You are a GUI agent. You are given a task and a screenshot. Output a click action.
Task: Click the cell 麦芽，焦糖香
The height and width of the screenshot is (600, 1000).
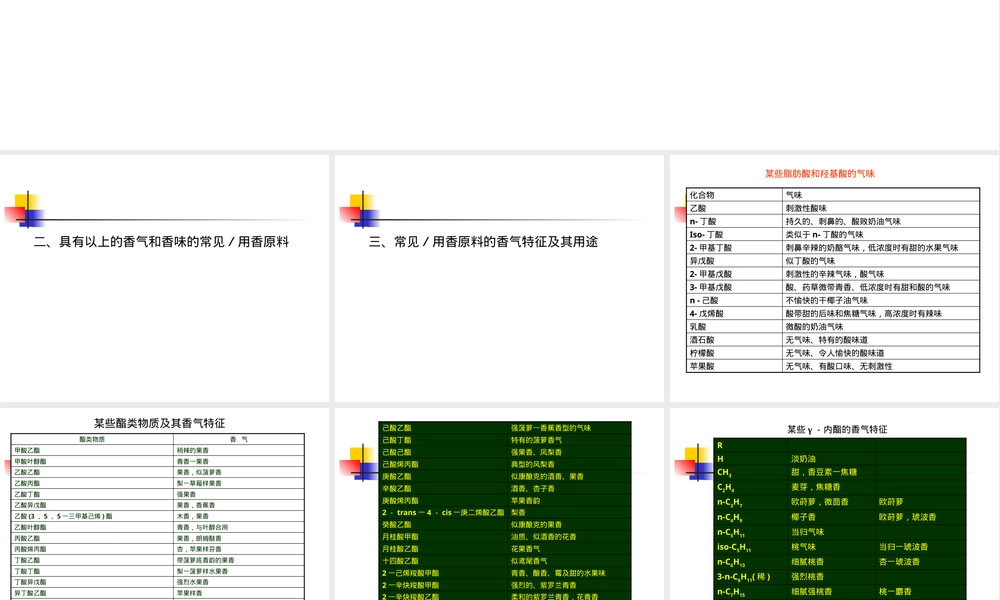point(832,487)
